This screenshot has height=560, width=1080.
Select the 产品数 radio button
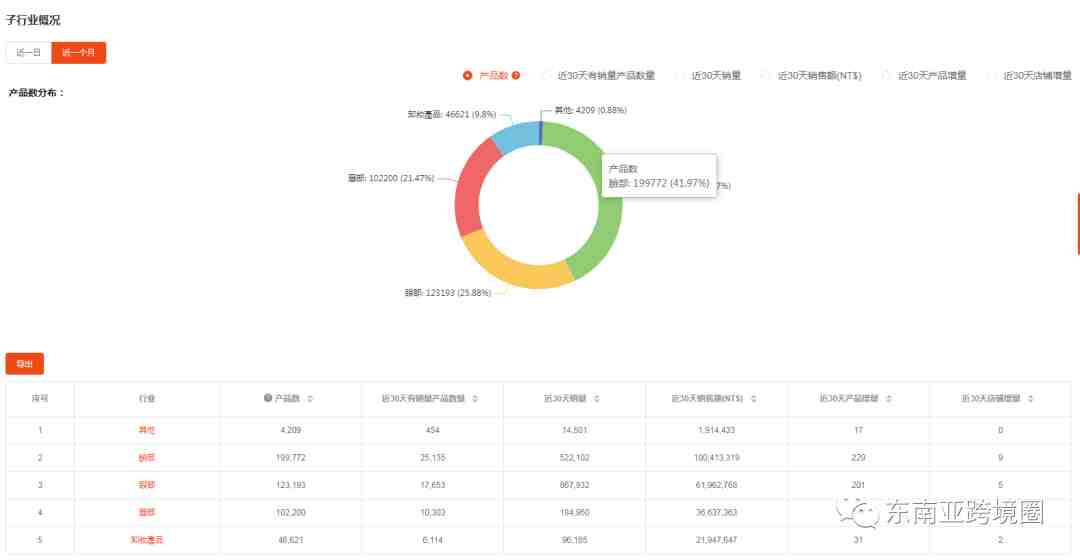point(467,75)
